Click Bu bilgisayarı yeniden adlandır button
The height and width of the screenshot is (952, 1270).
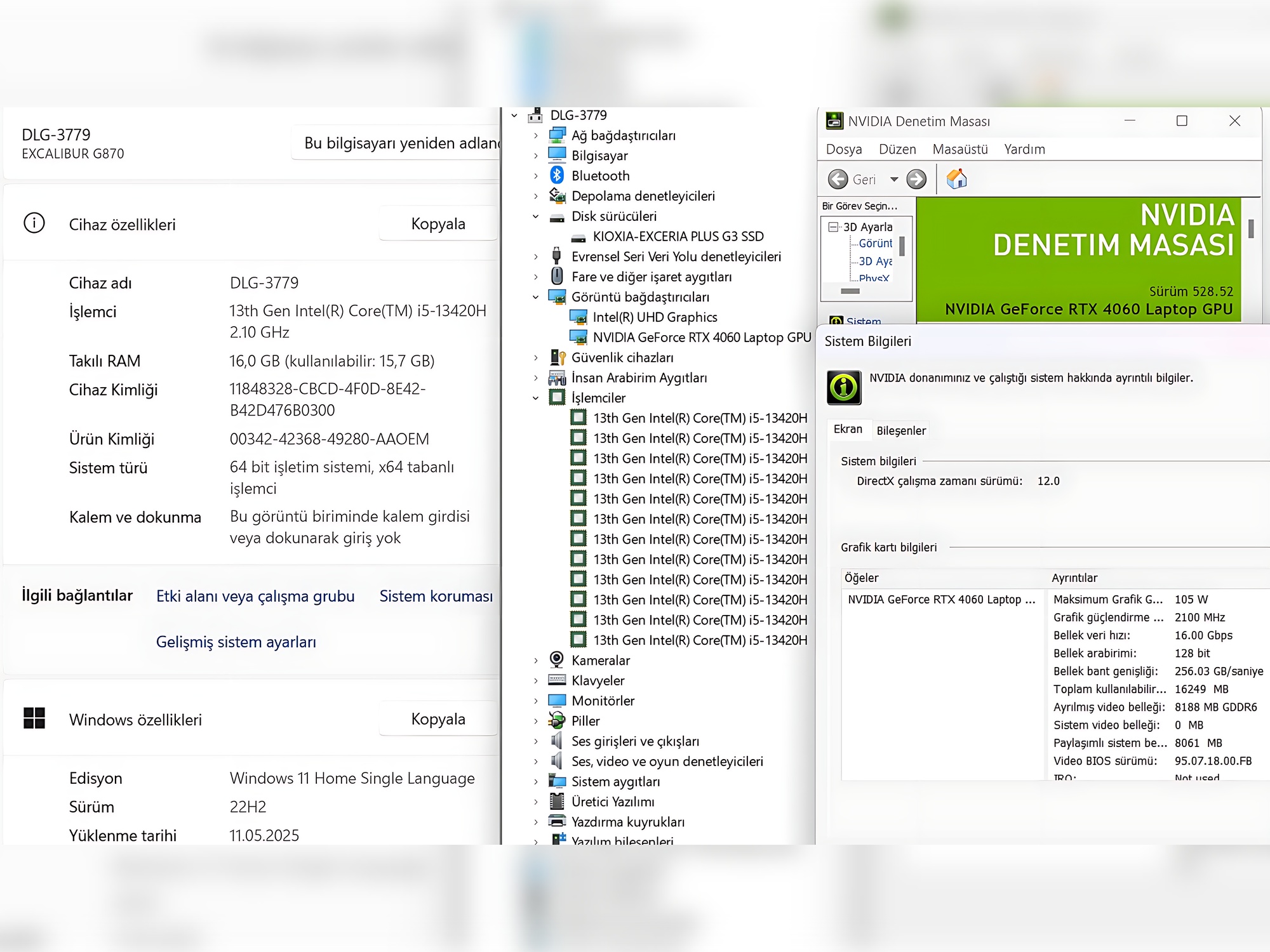pyautogui.click(x=396, y=143)
